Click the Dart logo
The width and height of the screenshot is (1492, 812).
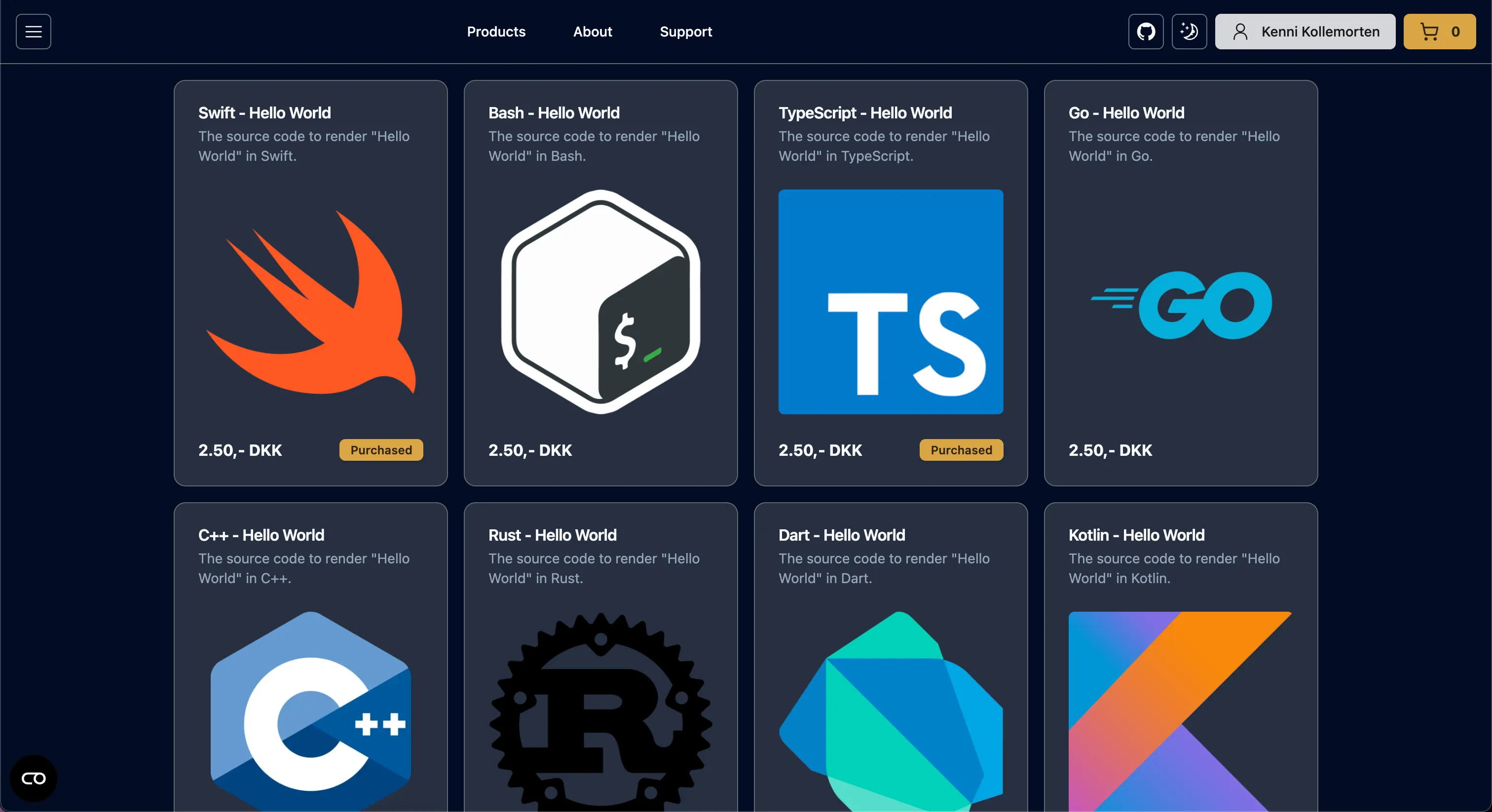click(x=891, y=711)
